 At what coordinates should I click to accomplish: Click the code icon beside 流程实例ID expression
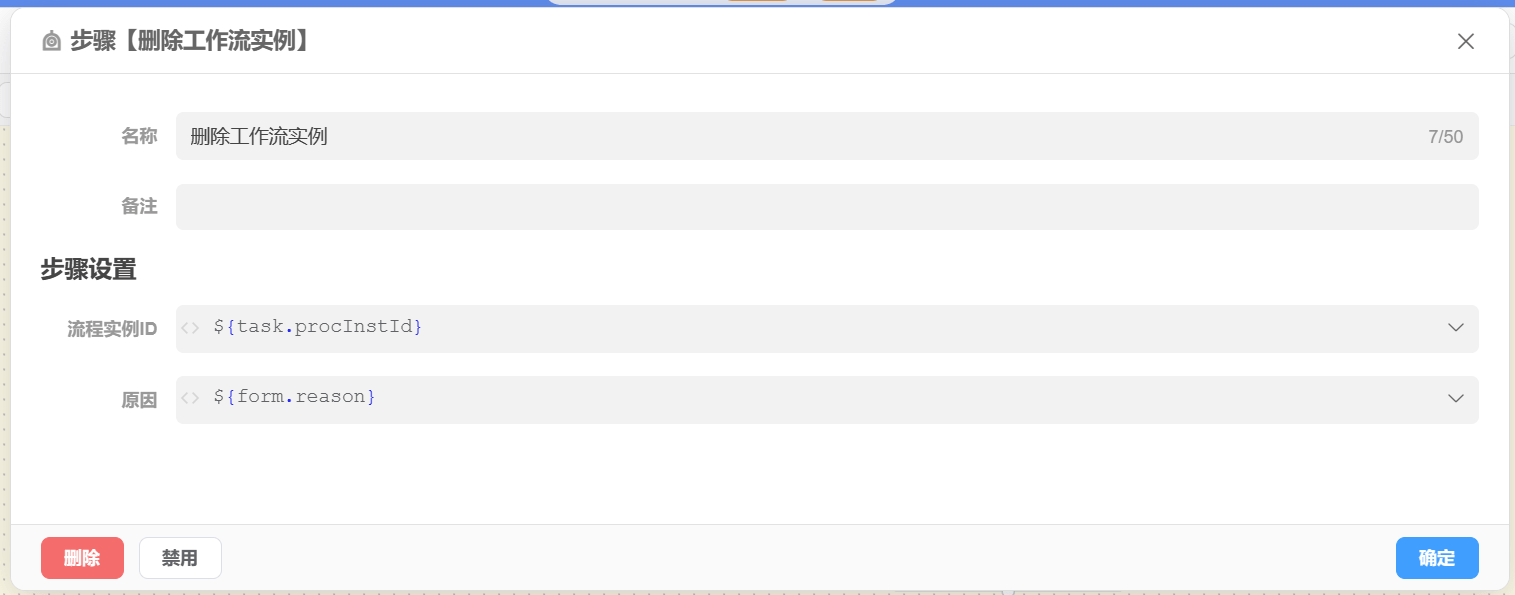pyautogui.click(x=191, y=328)
